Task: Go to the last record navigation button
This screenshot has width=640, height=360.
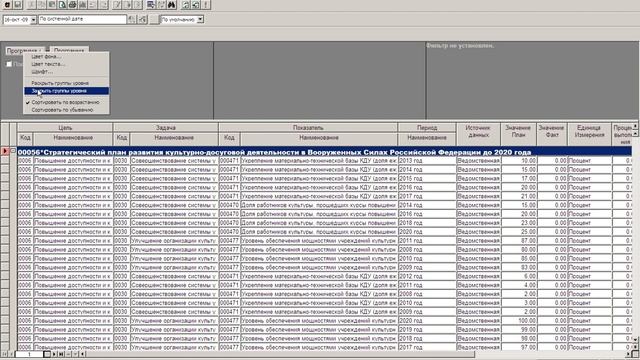Action: point(61,354)
